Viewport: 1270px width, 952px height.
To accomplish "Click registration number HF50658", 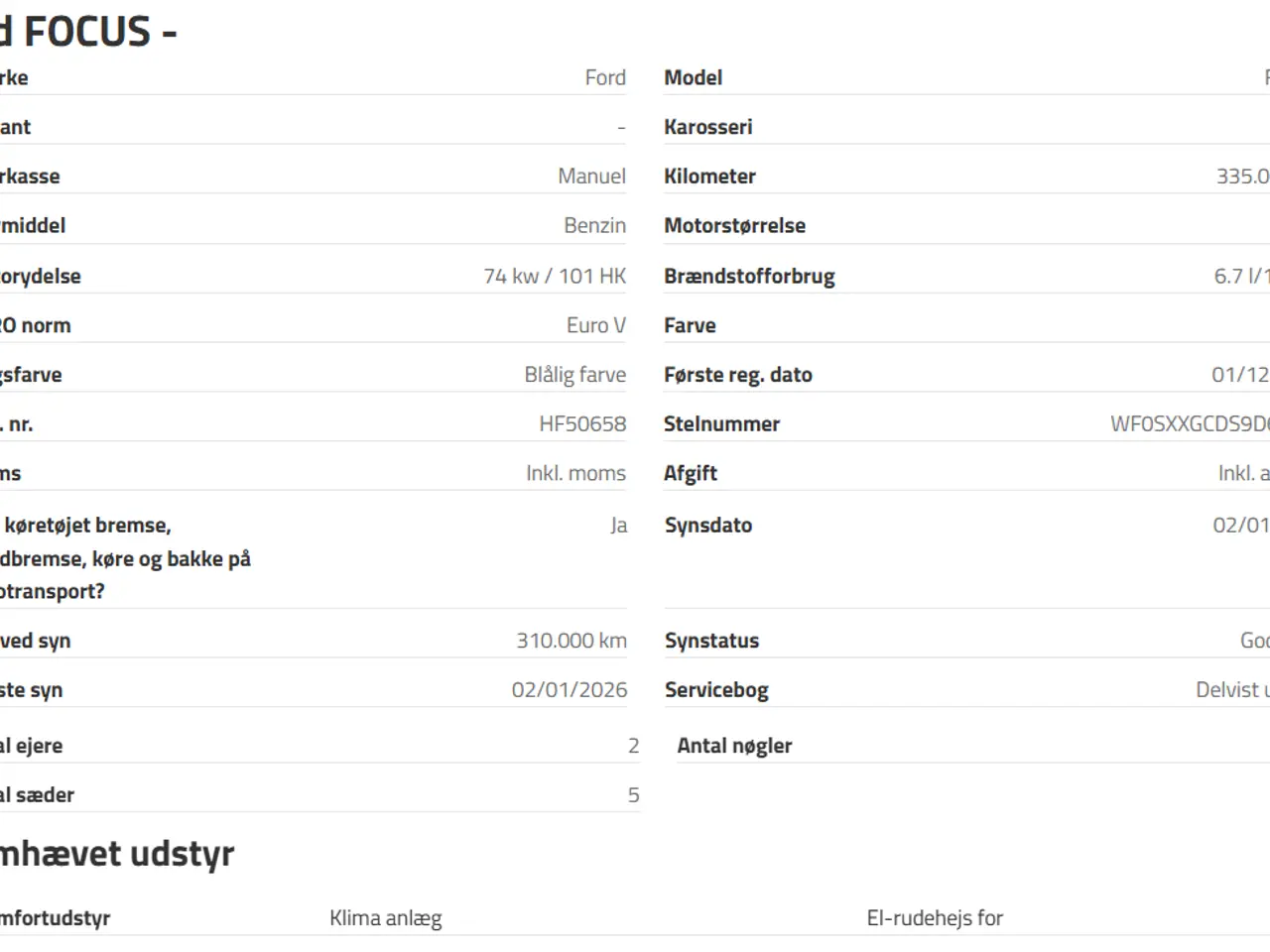I will tap(582, 424).
